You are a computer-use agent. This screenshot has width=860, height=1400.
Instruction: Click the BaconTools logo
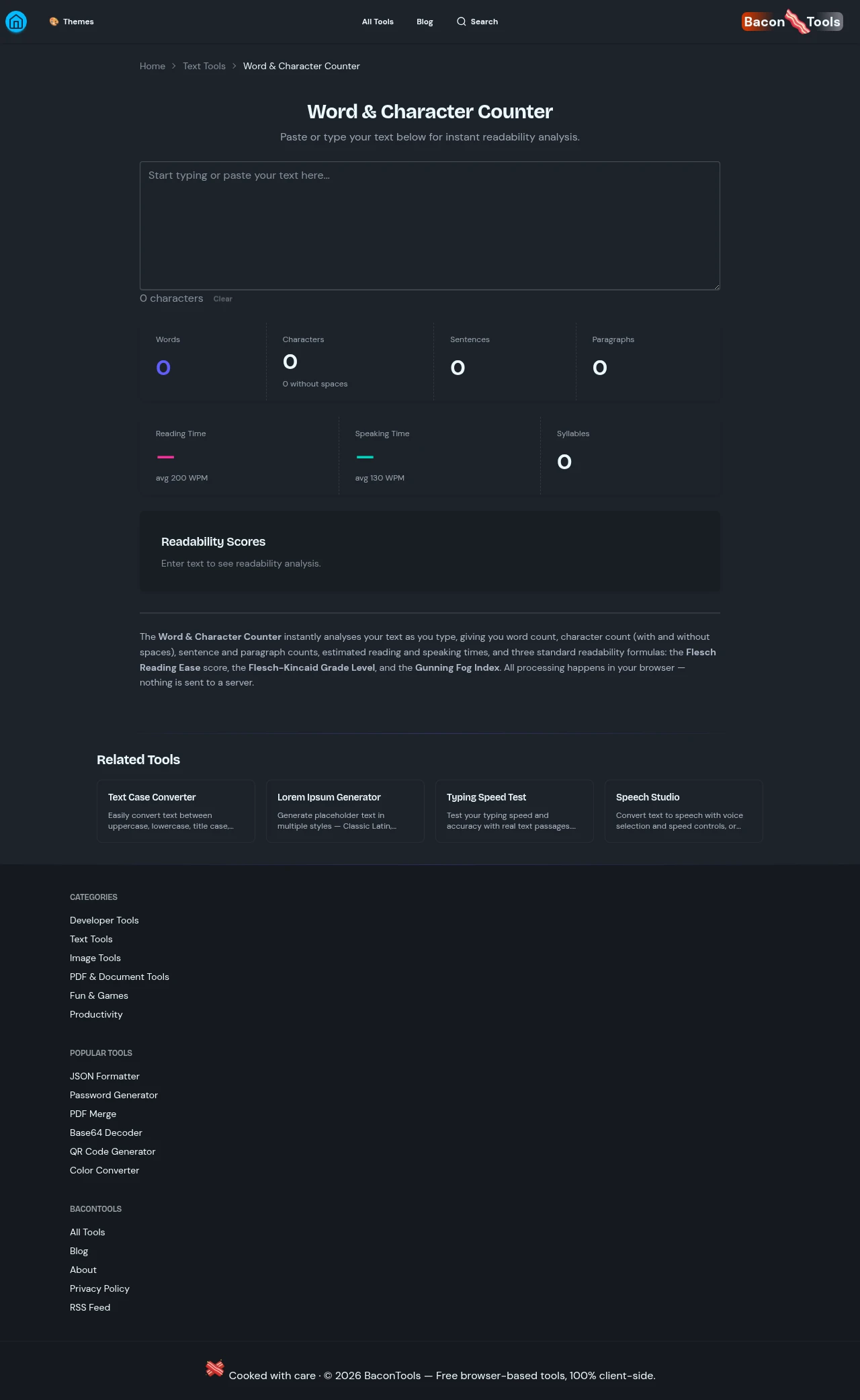pos(792,22)
